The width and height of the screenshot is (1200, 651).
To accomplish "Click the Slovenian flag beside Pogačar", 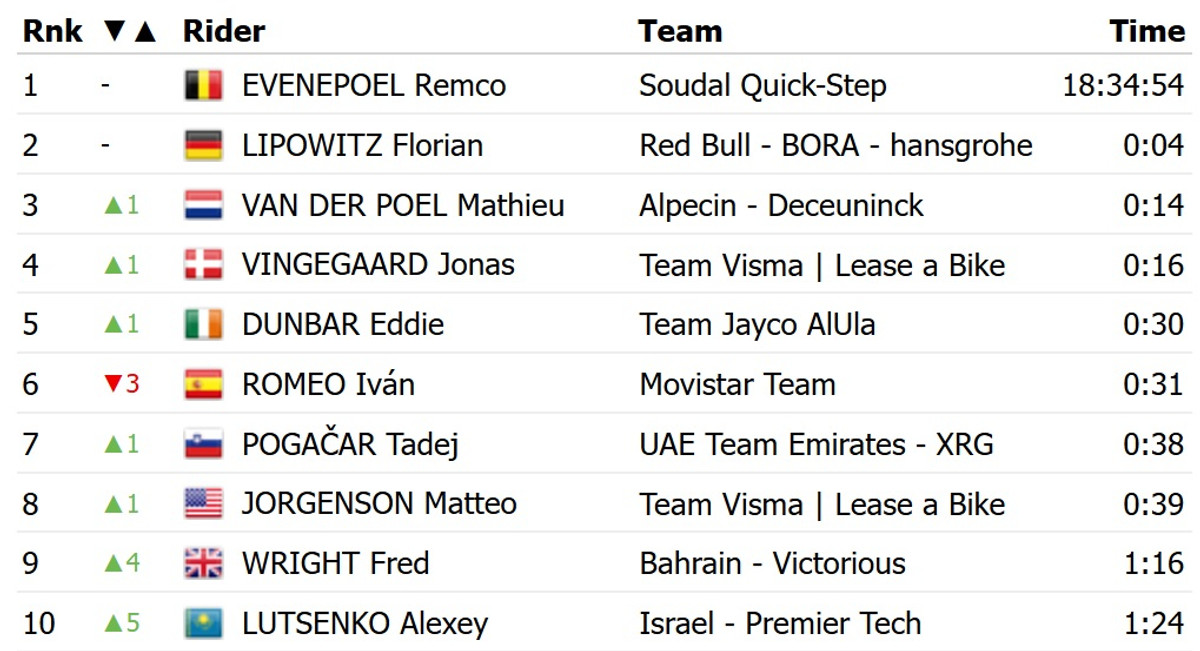I will tap(203, 444).
